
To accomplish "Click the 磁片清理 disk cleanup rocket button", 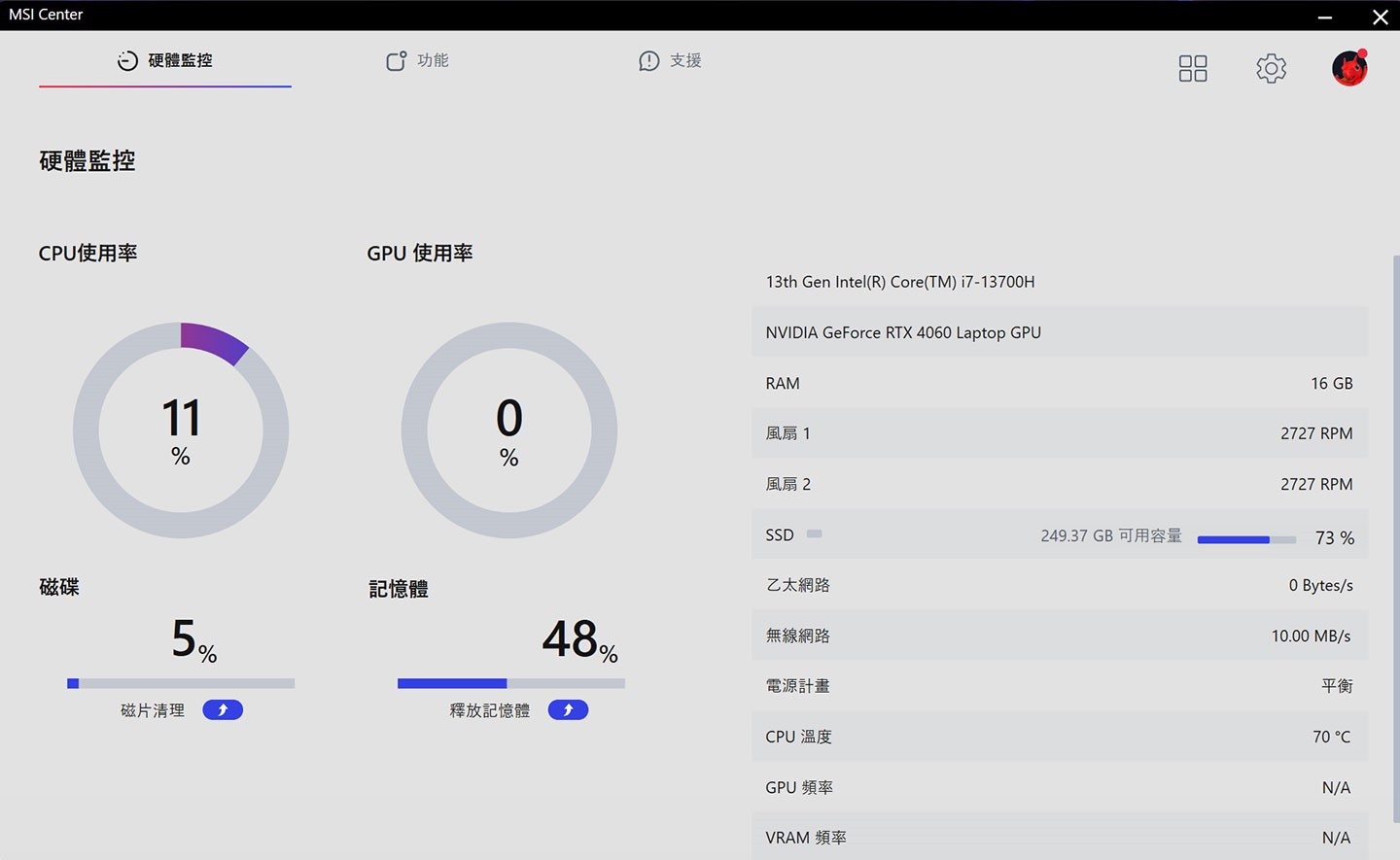I will click(x=223, y=710).
